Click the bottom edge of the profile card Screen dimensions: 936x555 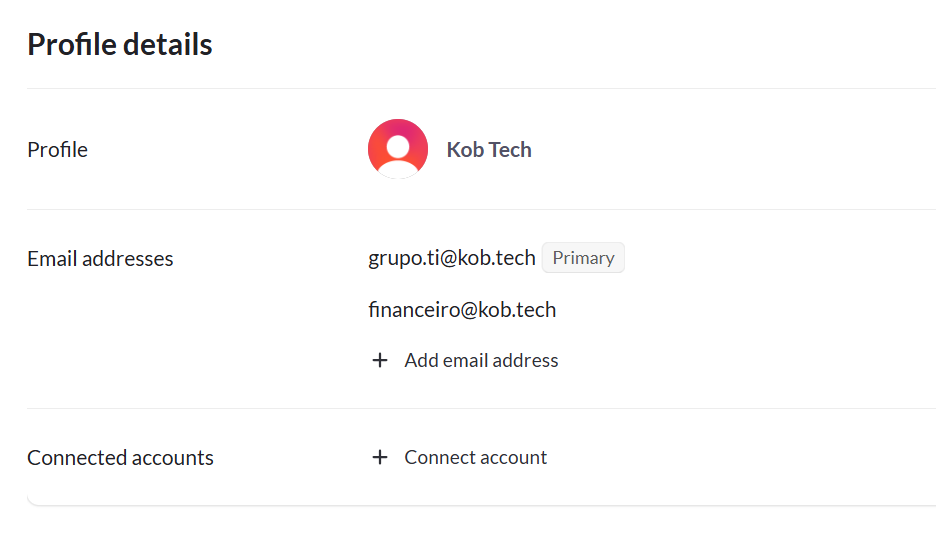pyautogui.click(x=480, y=505)
